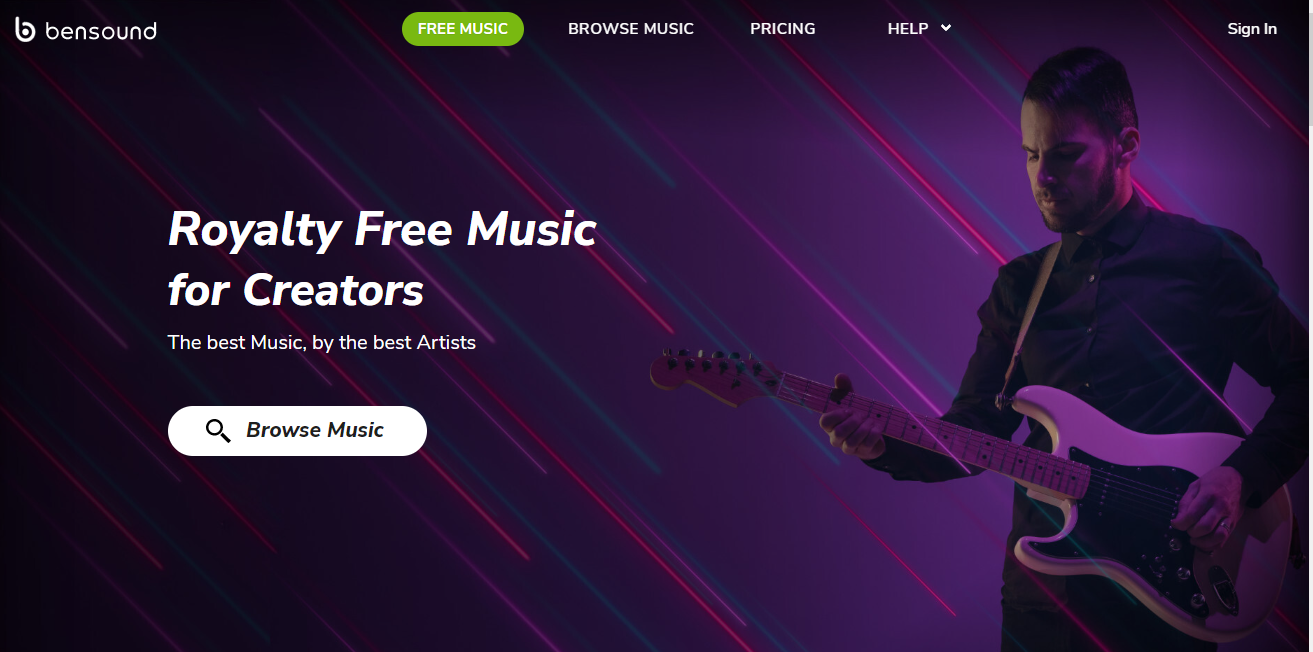Click the "for Creators" headline line
1313x652 pixels.
click(x=296, y=291)
